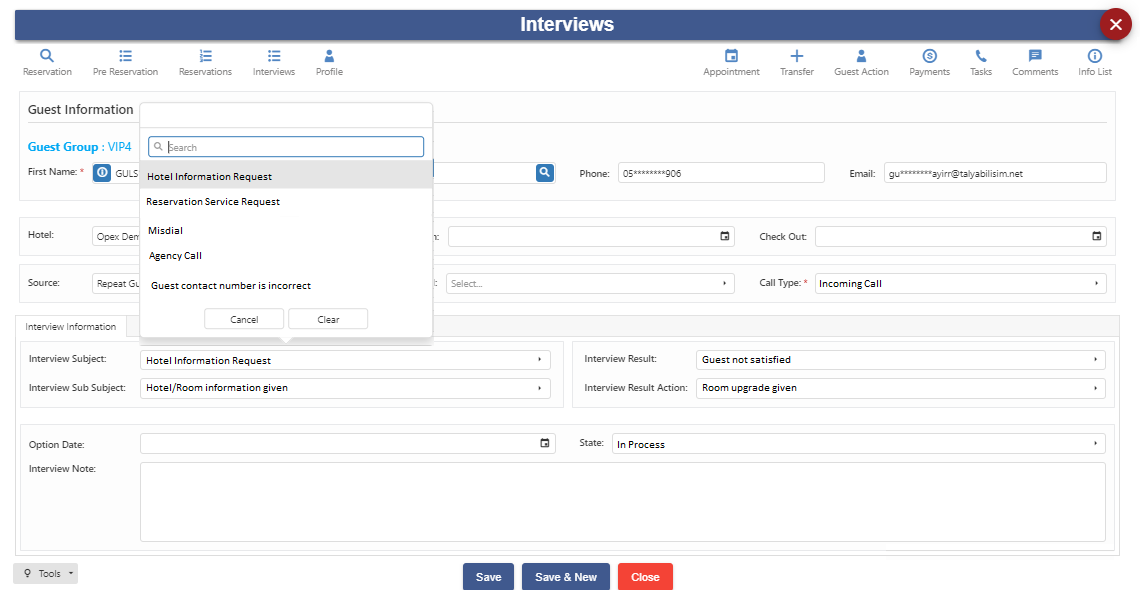Expand the Interview Result Action dropdown

pos(901,388)
